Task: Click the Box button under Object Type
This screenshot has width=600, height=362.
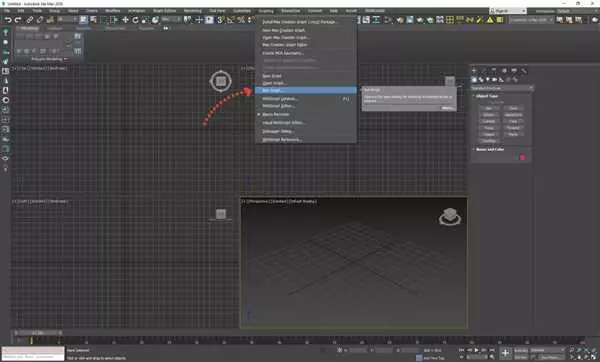Action: [489, 108]
